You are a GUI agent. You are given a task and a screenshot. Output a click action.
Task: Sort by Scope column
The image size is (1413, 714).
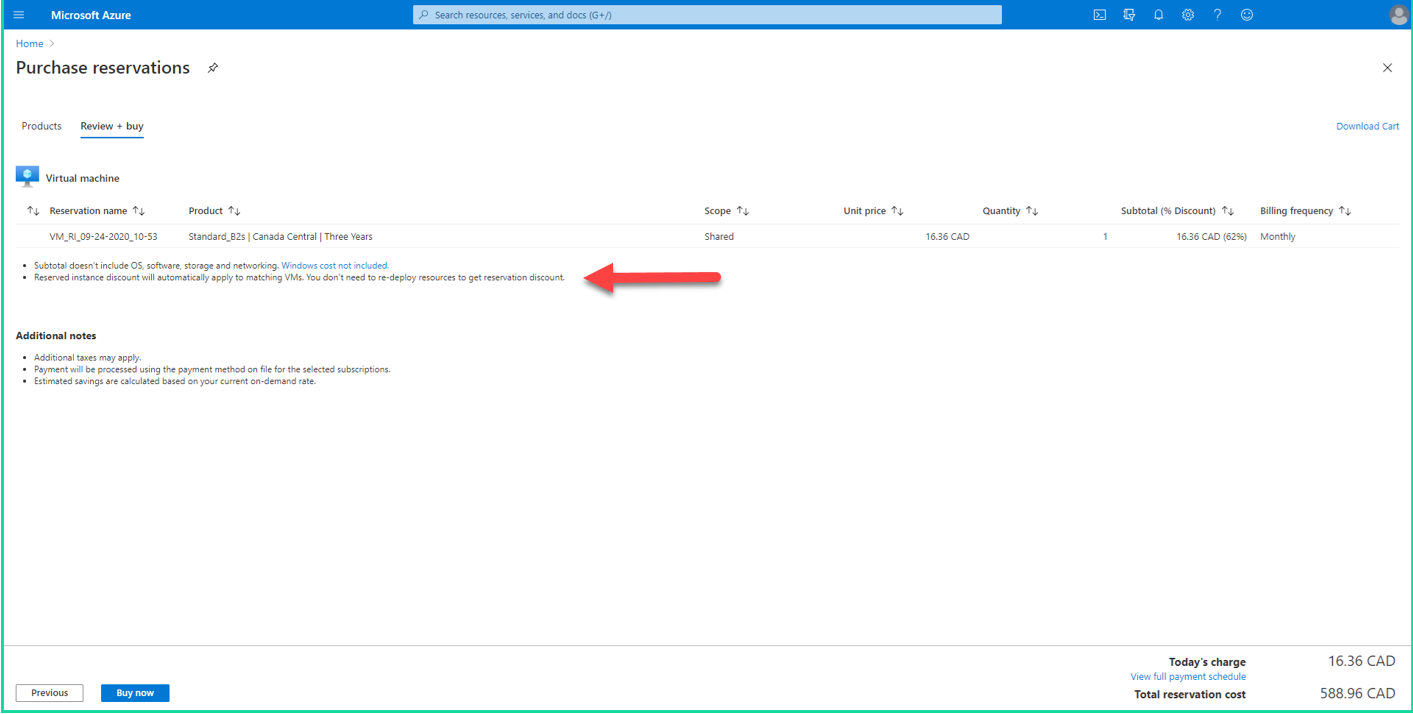tap(727, 211)
